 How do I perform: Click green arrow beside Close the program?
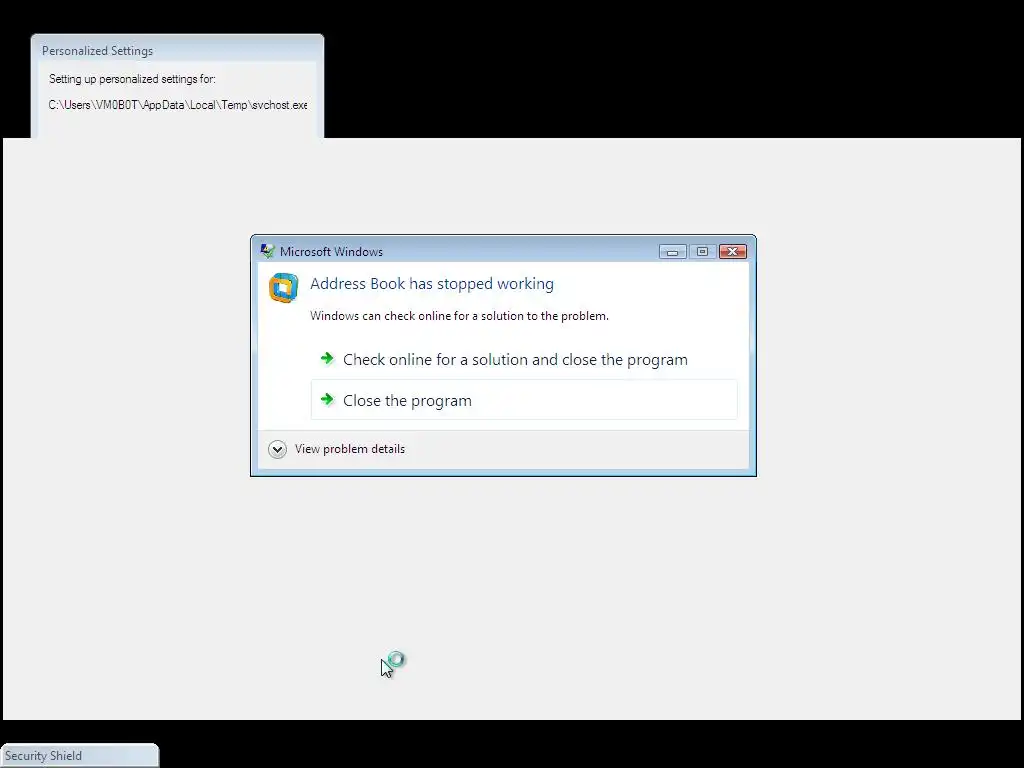click(327, 399)
